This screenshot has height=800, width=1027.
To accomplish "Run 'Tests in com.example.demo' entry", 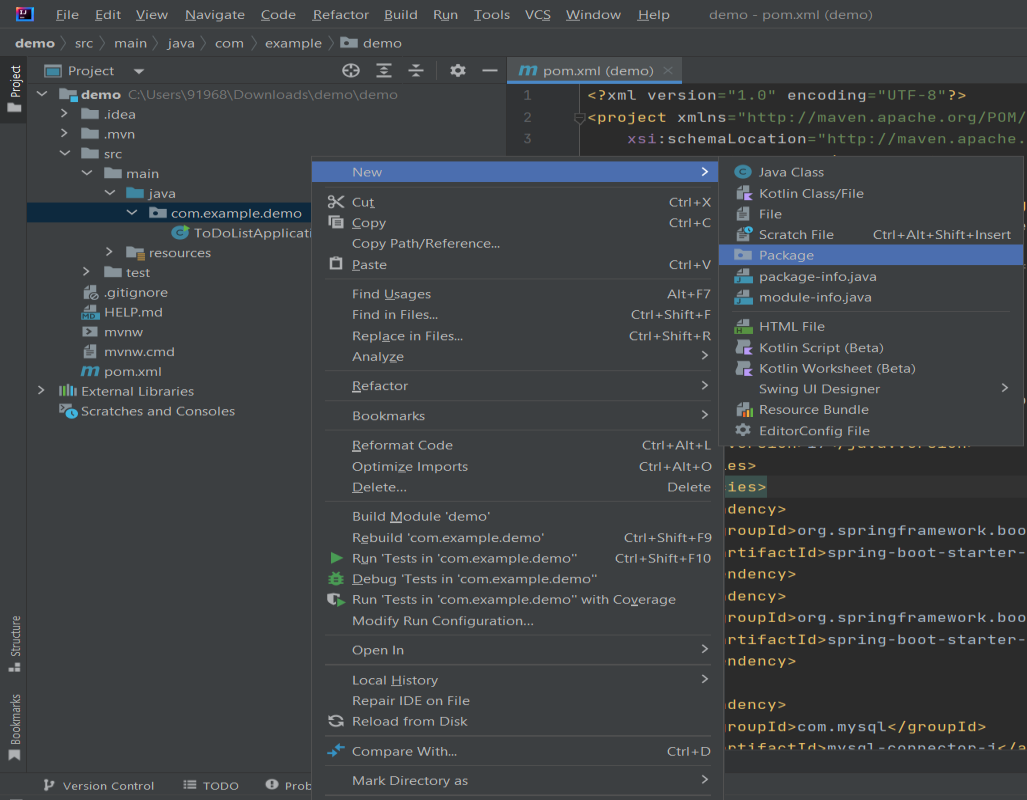I will click(x=517, y=559).
